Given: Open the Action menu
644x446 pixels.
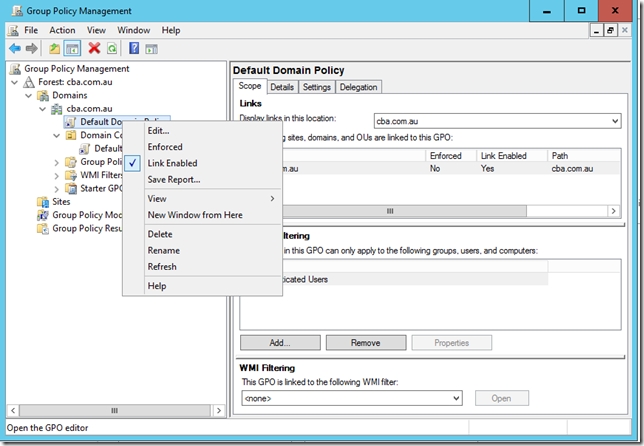Looking at the screenshot, I should (62, 30).
